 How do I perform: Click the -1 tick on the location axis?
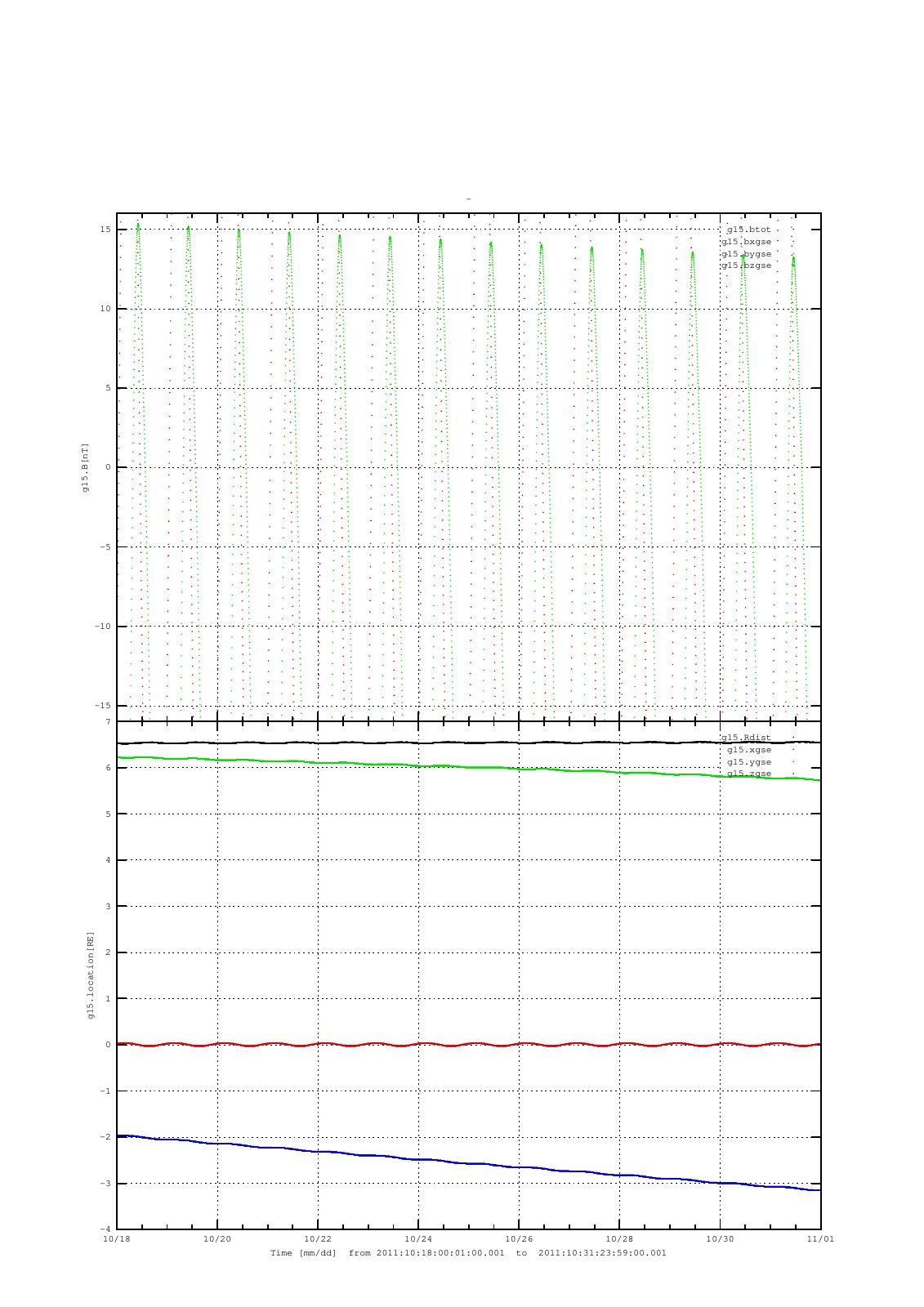(105, 1091)
